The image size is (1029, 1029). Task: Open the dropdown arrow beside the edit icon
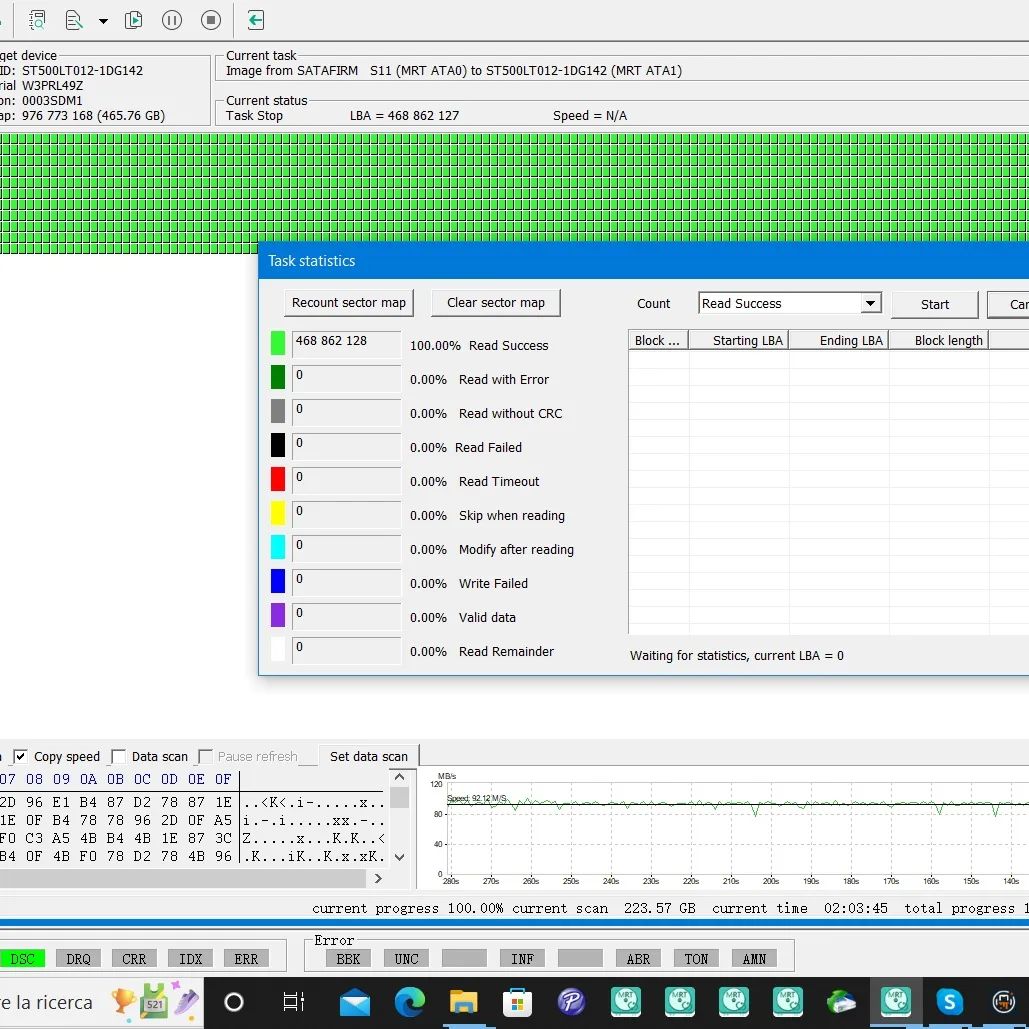(x=102, y=21)
